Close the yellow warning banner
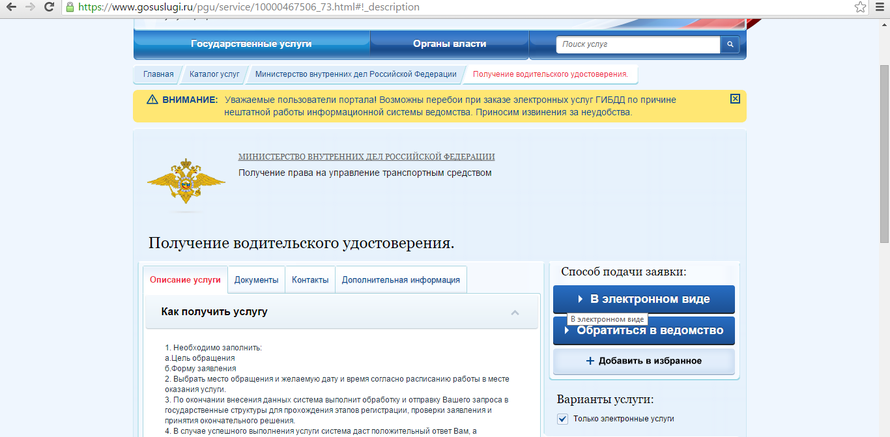 coord(735,99)
